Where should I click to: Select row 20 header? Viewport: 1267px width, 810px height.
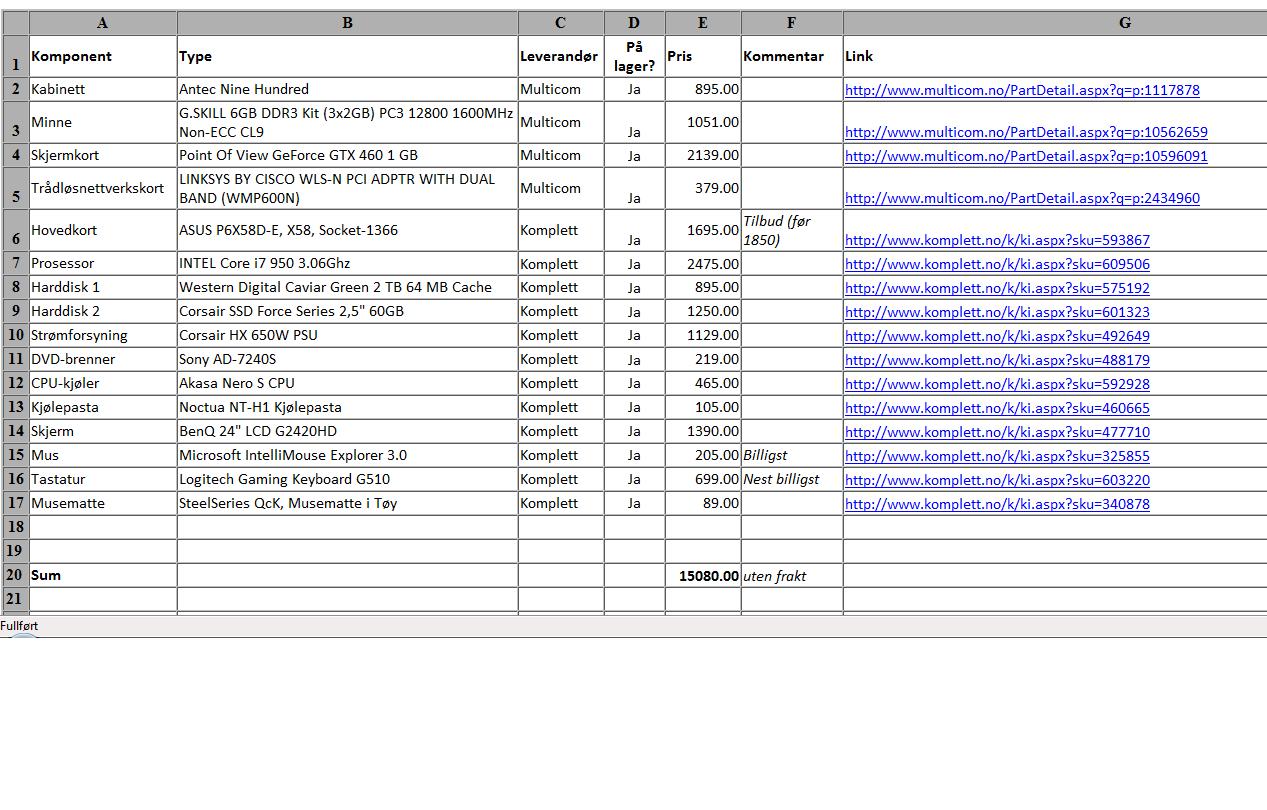pyautogui.click(x=16, y=576)
